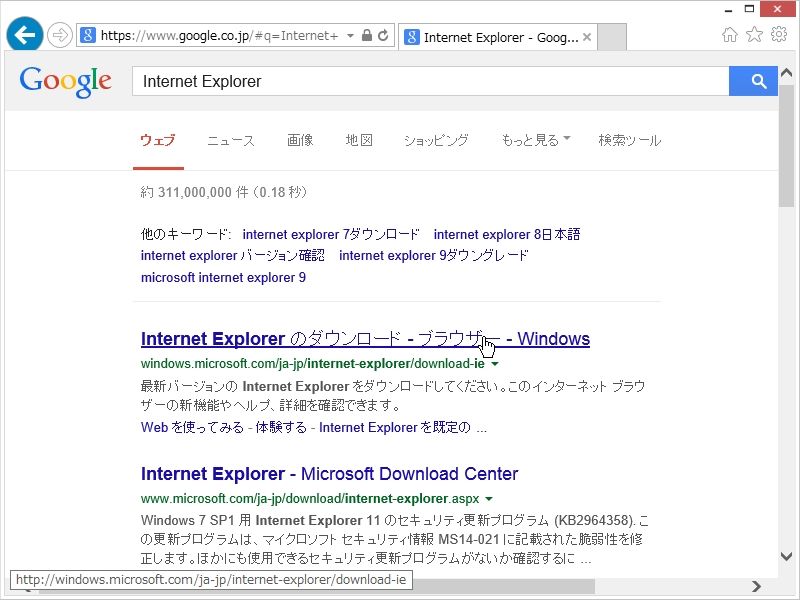Open the Home page using the house icon
Viewport: 800px width, 600px height.
[x=730, y=35]
